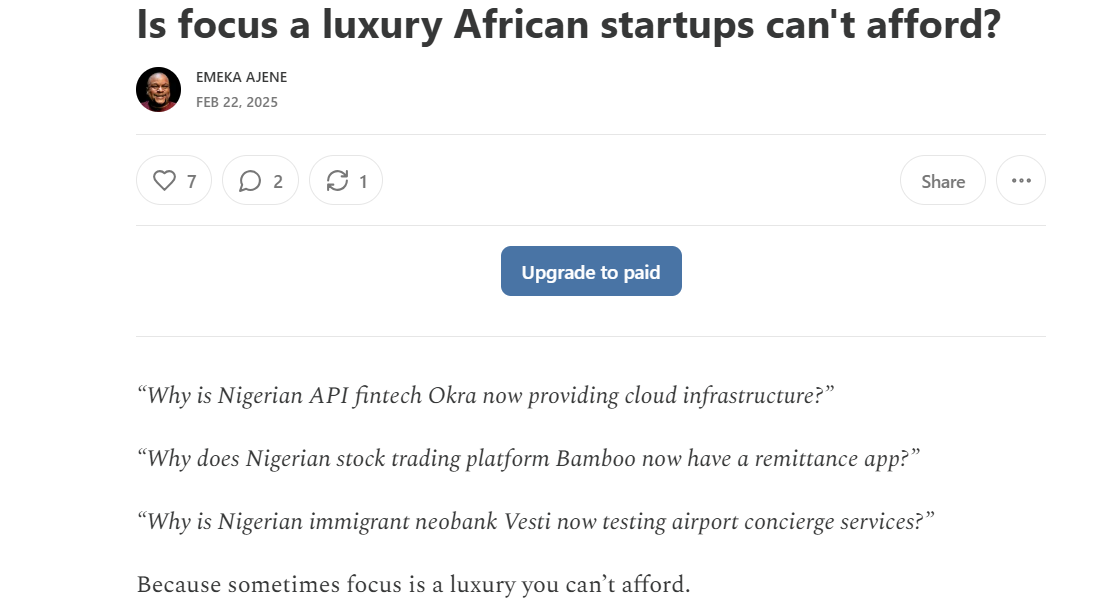The height and width of the screenshot is (599, 1109).
Task: Click the restack count number 1
Action: [x=363, y=182]
